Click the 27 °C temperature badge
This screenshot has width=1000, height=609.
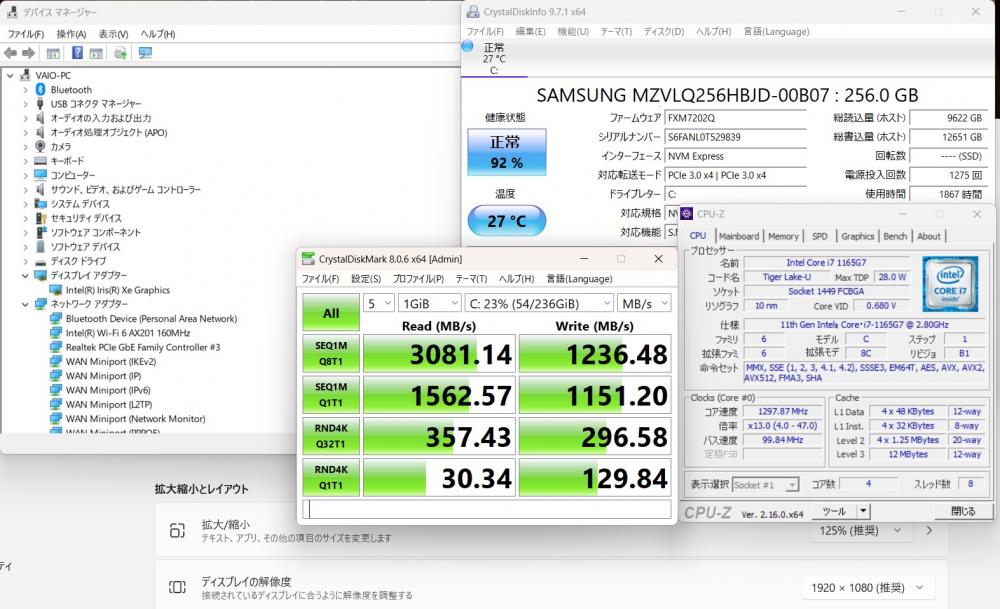coord(506,221)
